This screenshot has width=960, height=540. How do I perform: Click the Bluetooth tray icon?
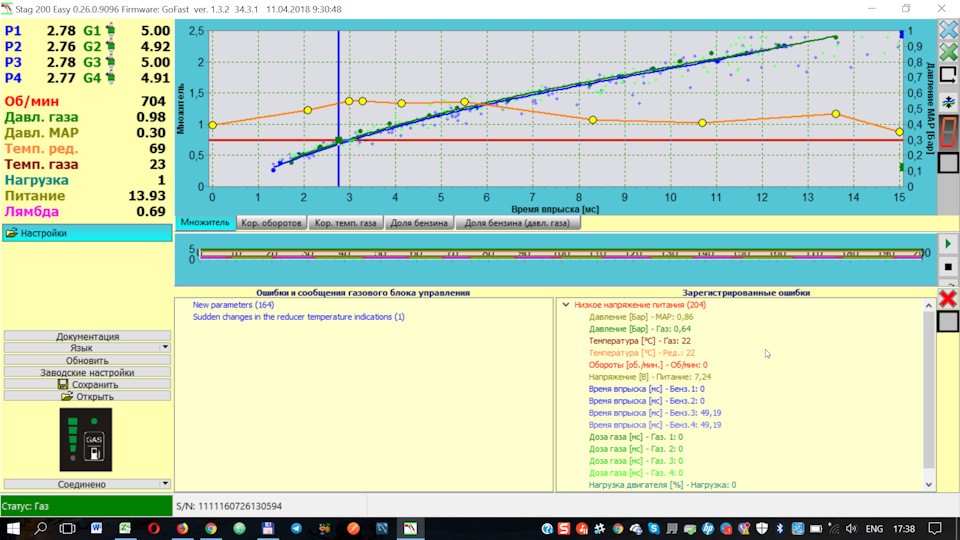pos(779,528)
